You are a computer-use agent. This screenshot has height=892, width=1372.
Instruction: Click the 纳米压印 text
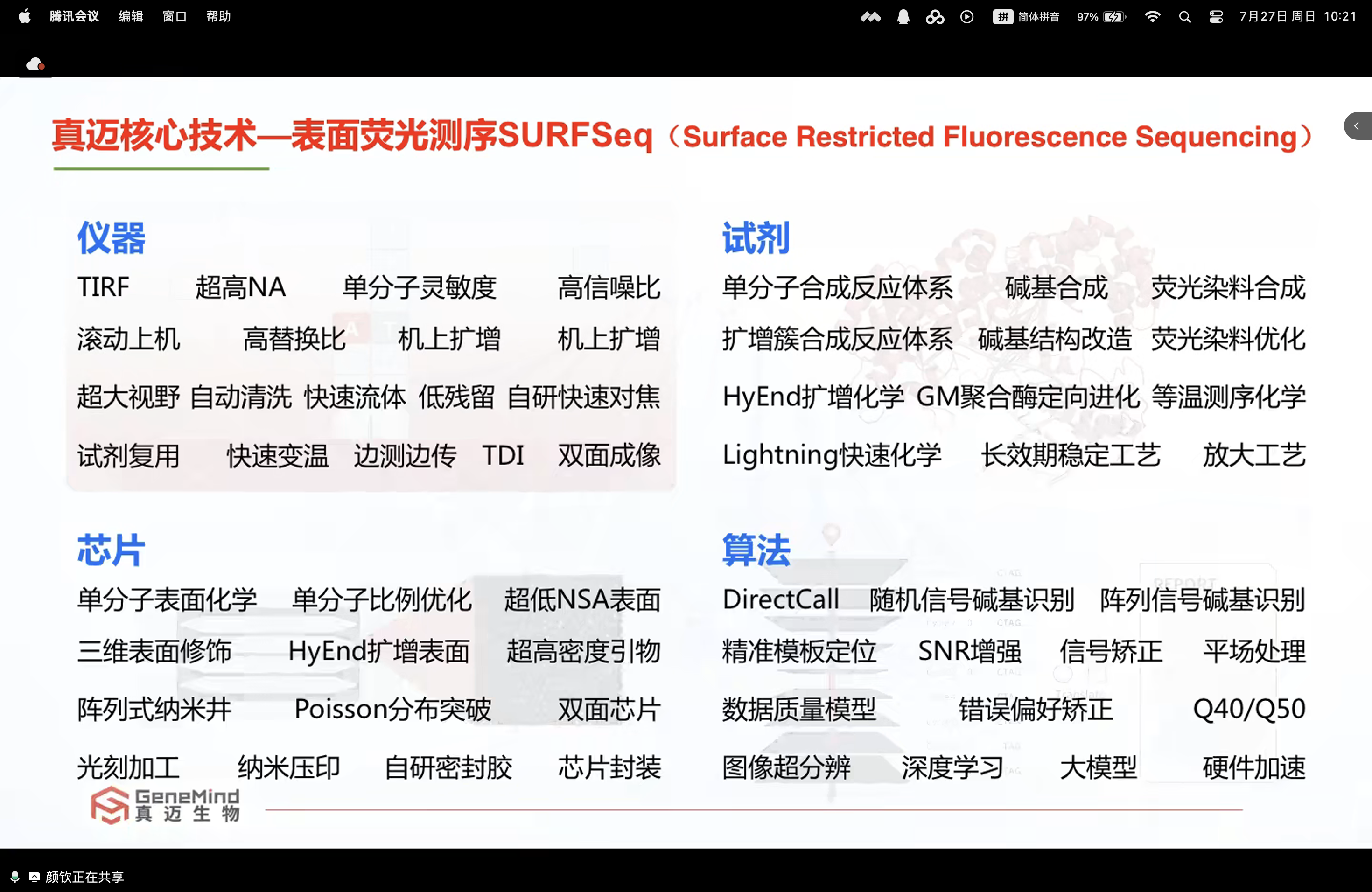(289, 767)
